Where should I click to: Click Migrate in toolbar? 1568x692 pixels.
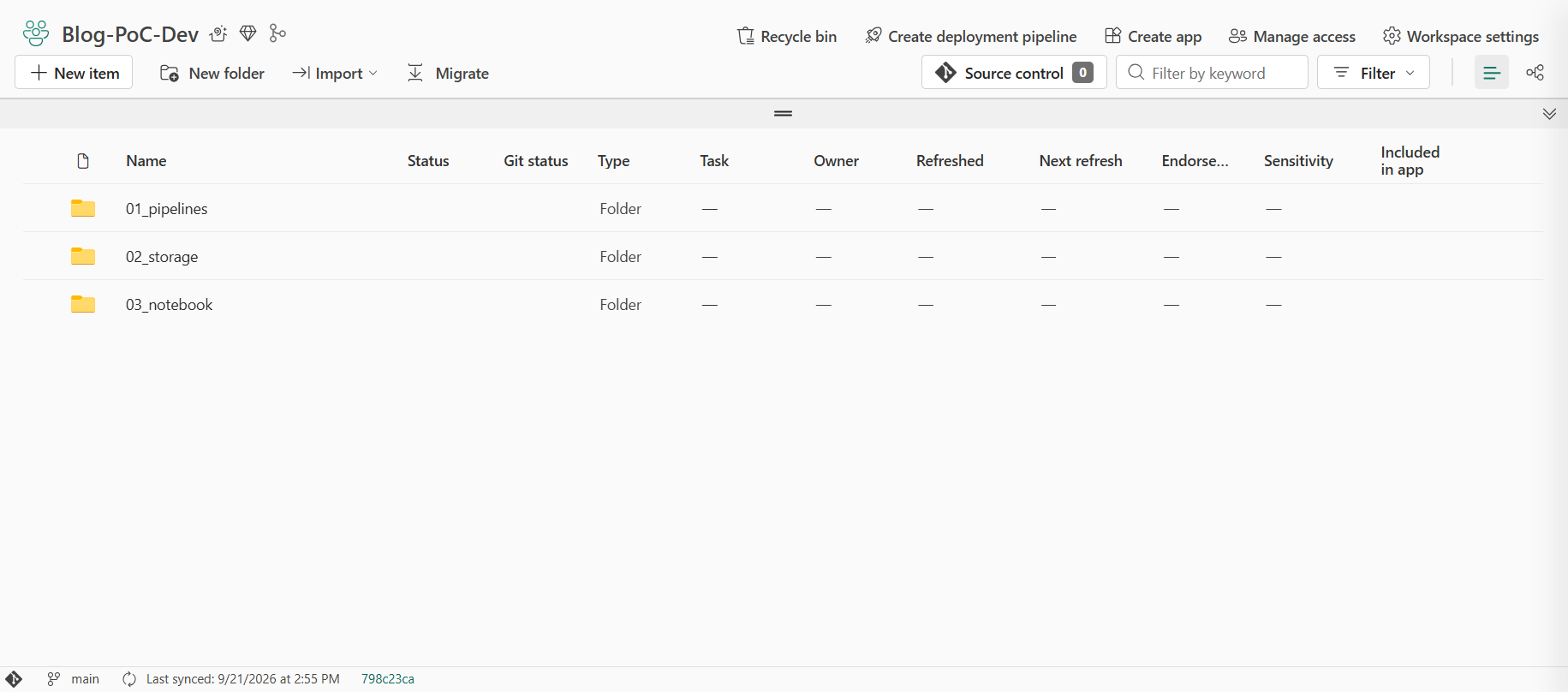click(x=448, y=73)
